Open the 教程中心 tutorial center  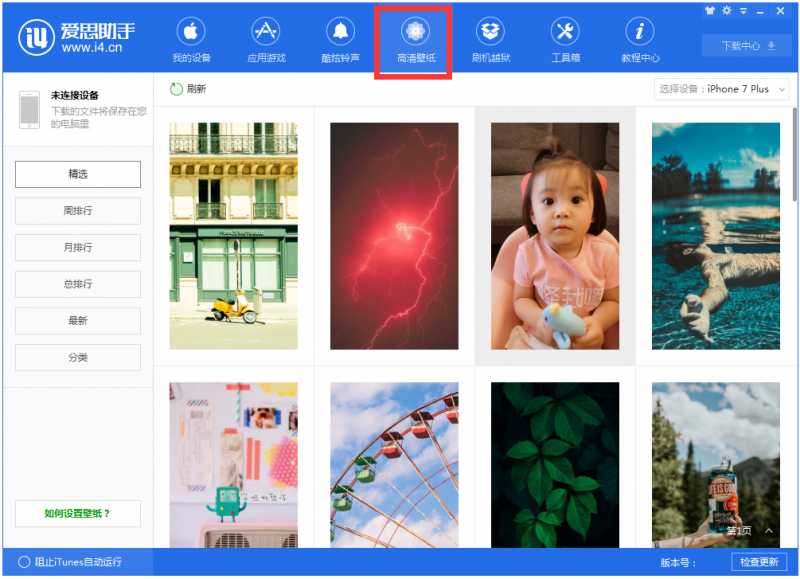coord(640,40)
